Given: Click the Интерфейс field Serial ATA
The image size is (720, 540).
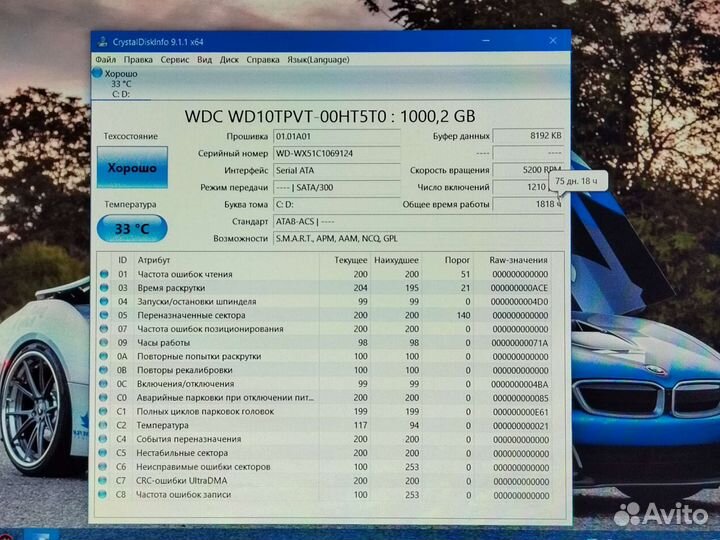Looking at the screenshot, I should tap(337, 170).
